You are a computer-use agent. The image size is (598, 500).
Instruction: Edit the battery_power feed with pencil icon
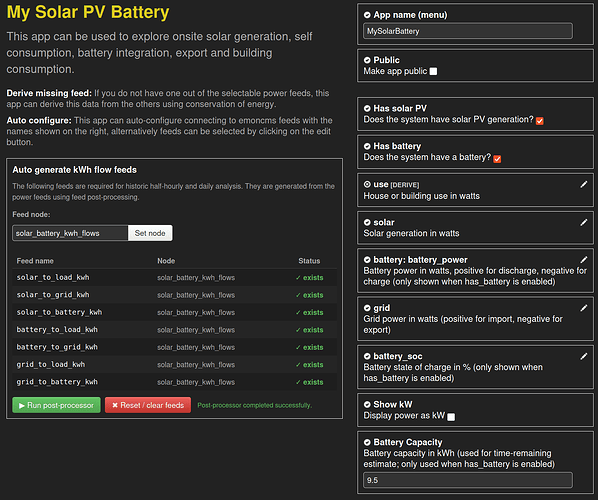tap(584, 260)
